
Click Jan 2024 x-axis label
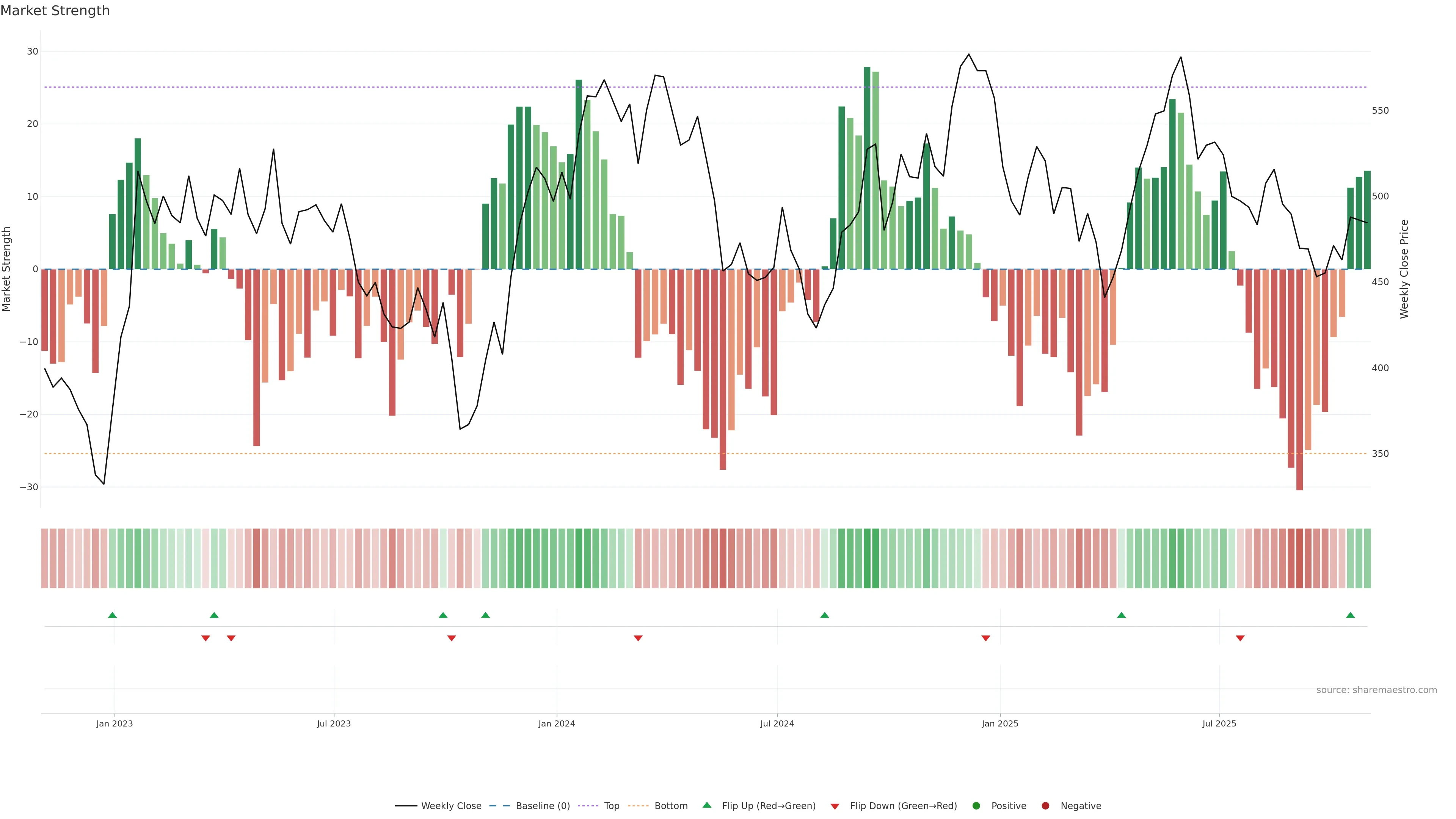(x=557, y=723)
